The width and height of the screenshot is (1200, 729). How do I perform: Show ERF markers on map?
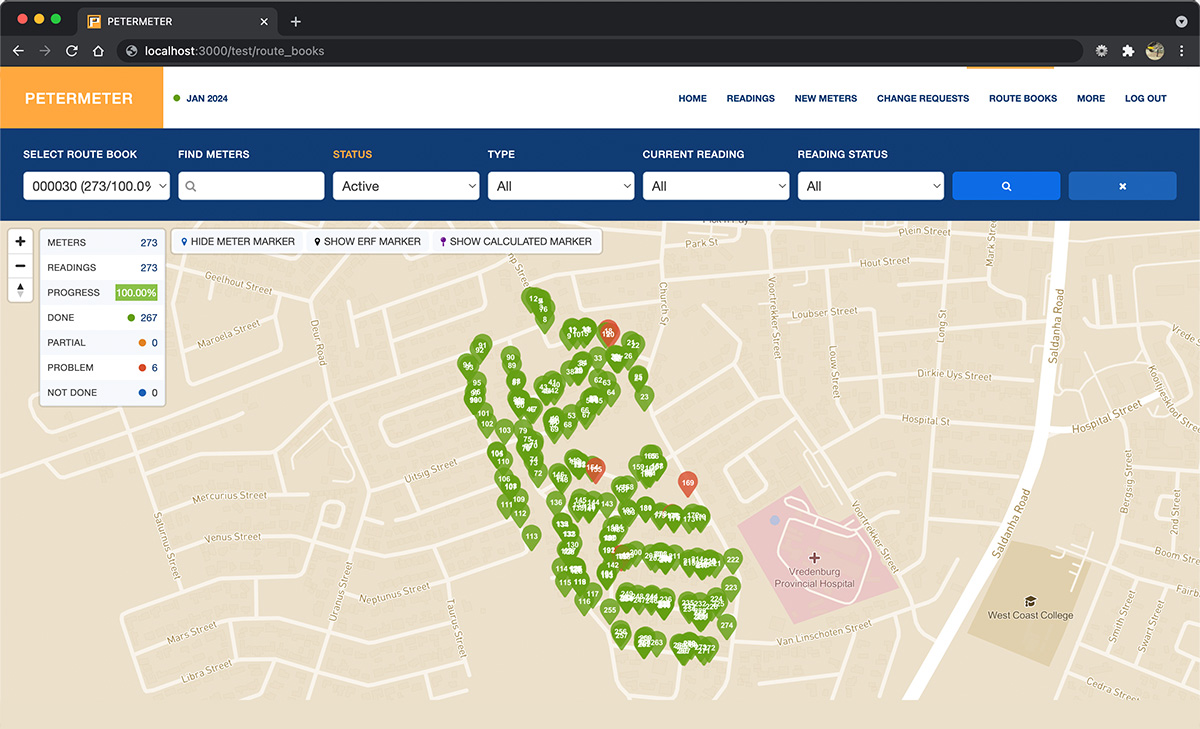367,241
